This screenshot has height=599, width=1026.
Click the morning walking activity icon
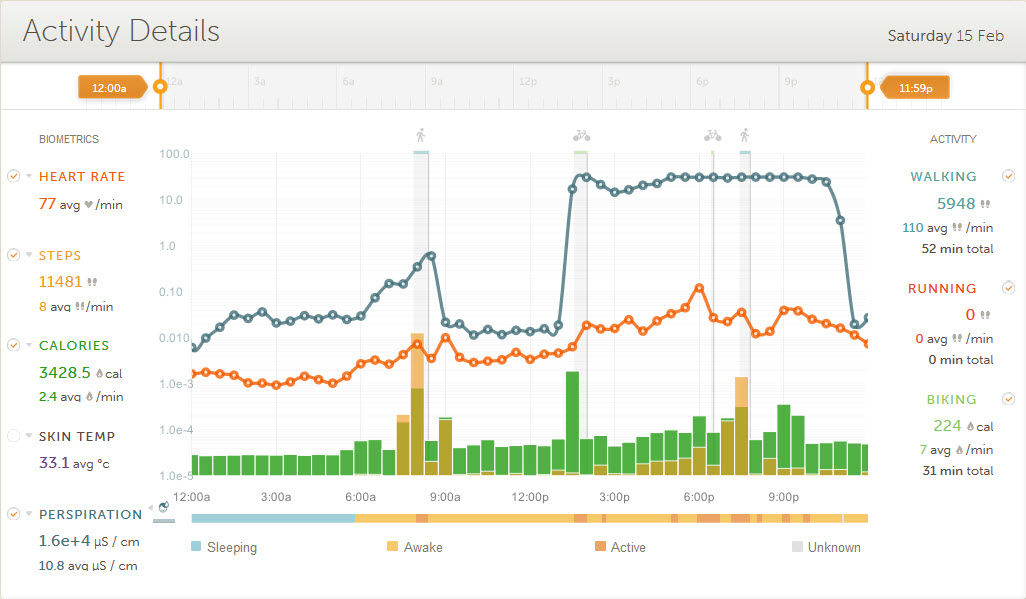[421, 135]
